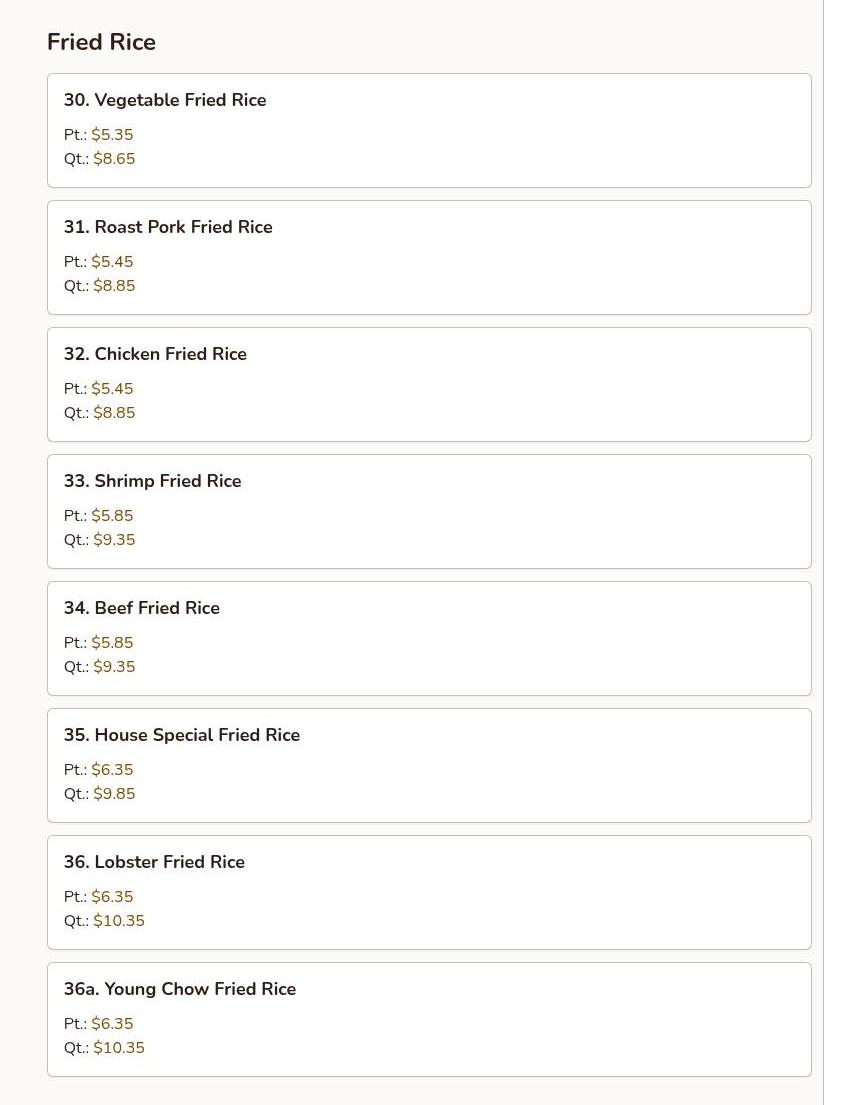Image resolution: width=844 pixels, height=1105 pixels.
Task: Click the Young Chow Fried Rice quart price
Action: [119, 1048]
